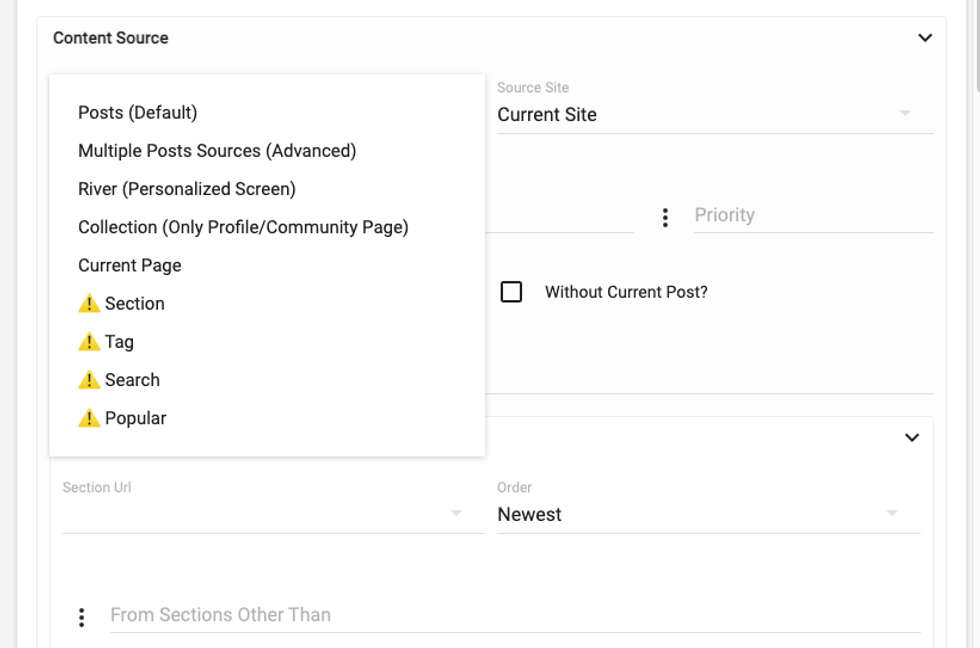Open the Section Url dropdown
This screenshot has width=980, height=648.
272,514
